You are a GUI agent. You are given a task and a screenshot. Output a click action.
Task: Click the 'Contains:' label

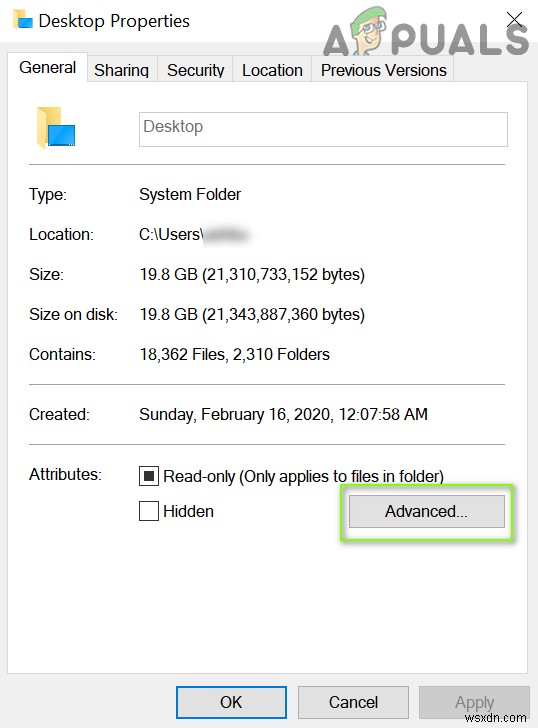(62, 354)
